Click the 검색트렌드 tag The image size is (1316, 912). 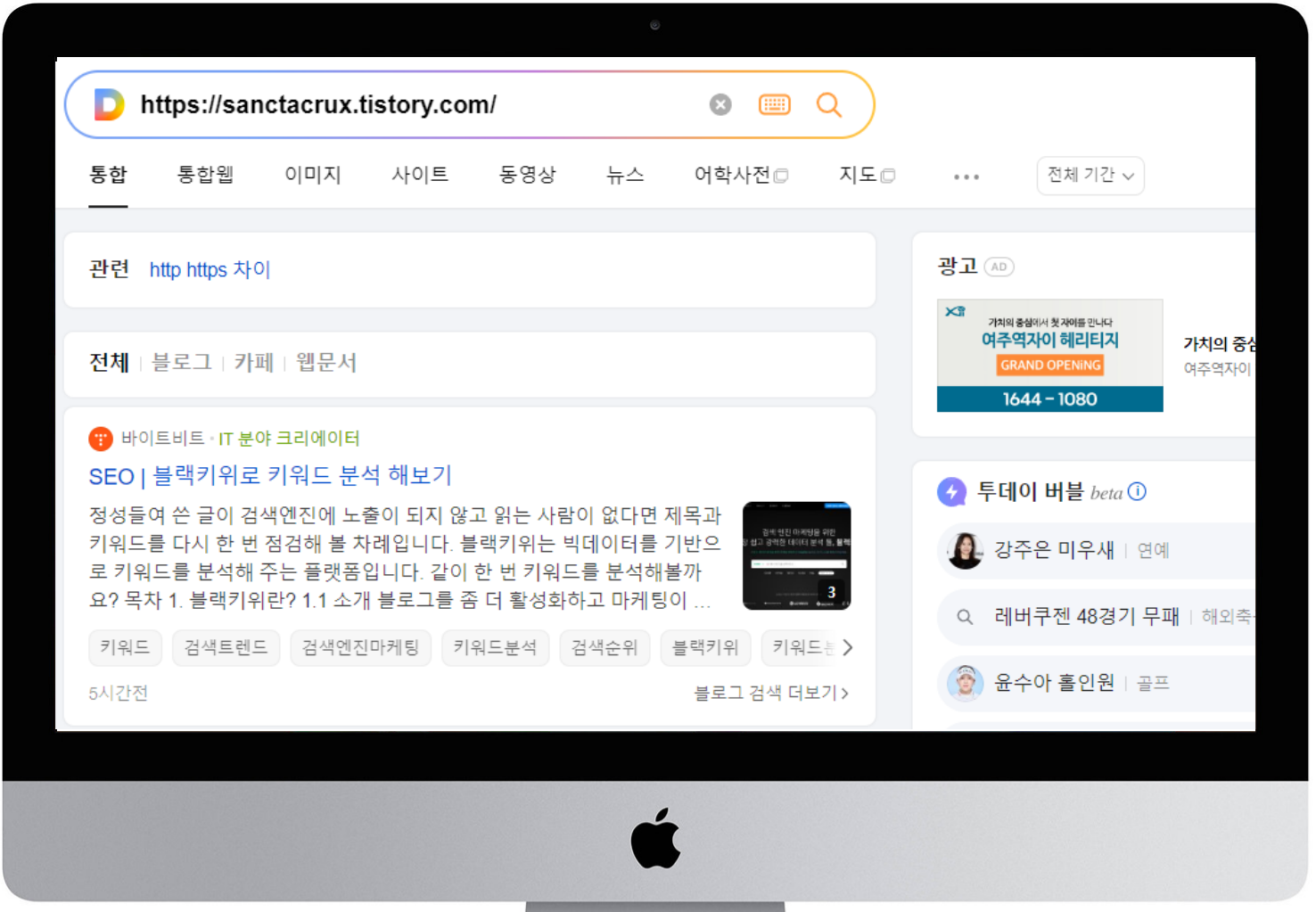226,647
